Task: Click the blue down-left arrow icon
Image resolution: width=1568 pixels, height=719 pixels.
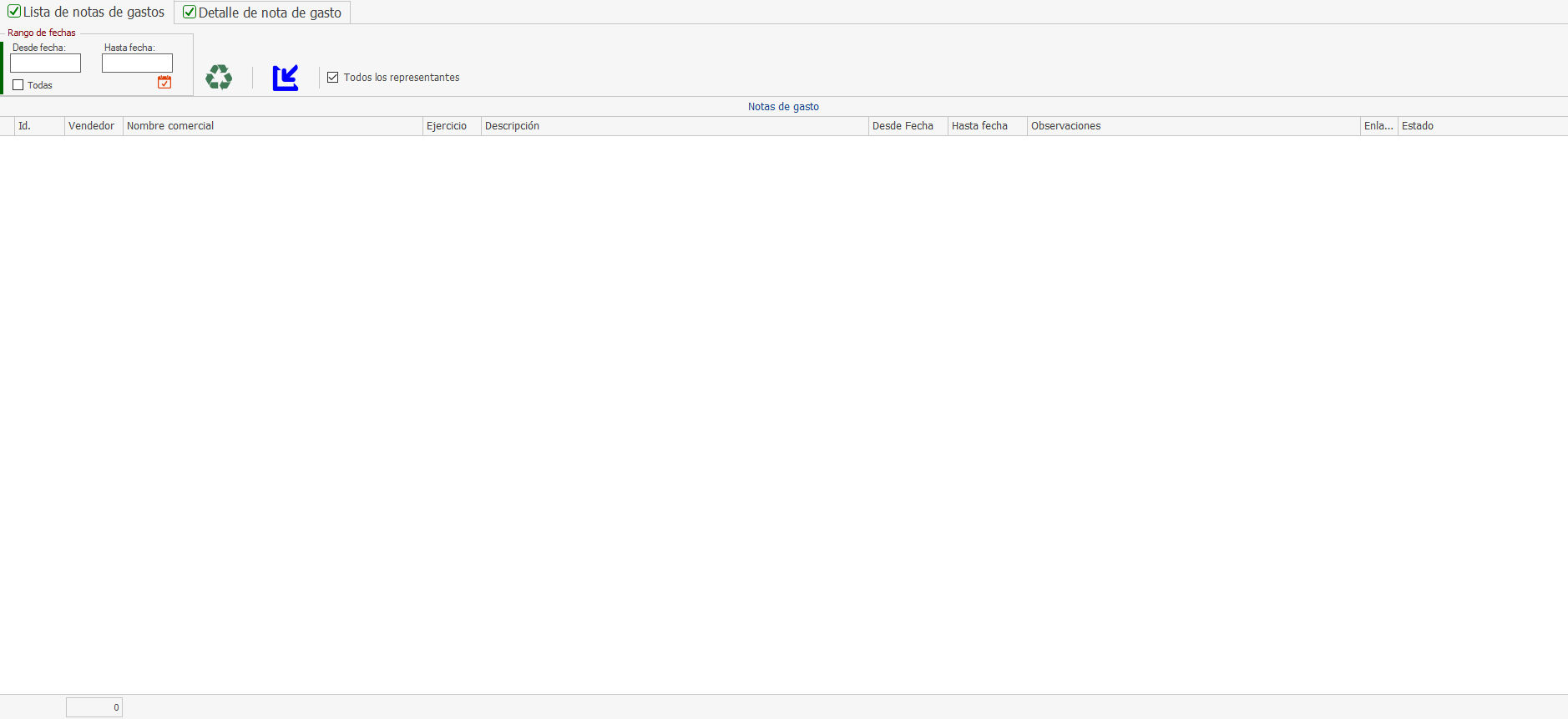Action: coord(286,78)
